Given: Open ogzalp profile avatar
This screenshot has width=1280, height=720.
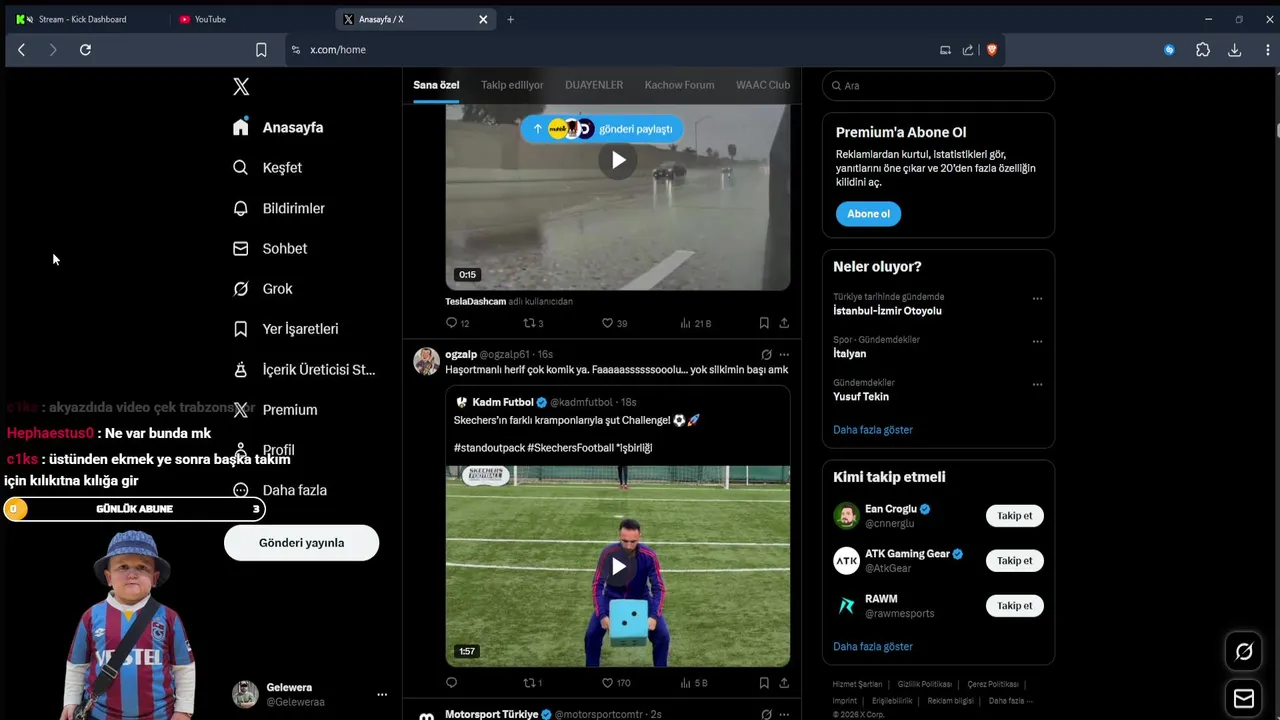Looking at the screenshot, I should coord(427,361).
